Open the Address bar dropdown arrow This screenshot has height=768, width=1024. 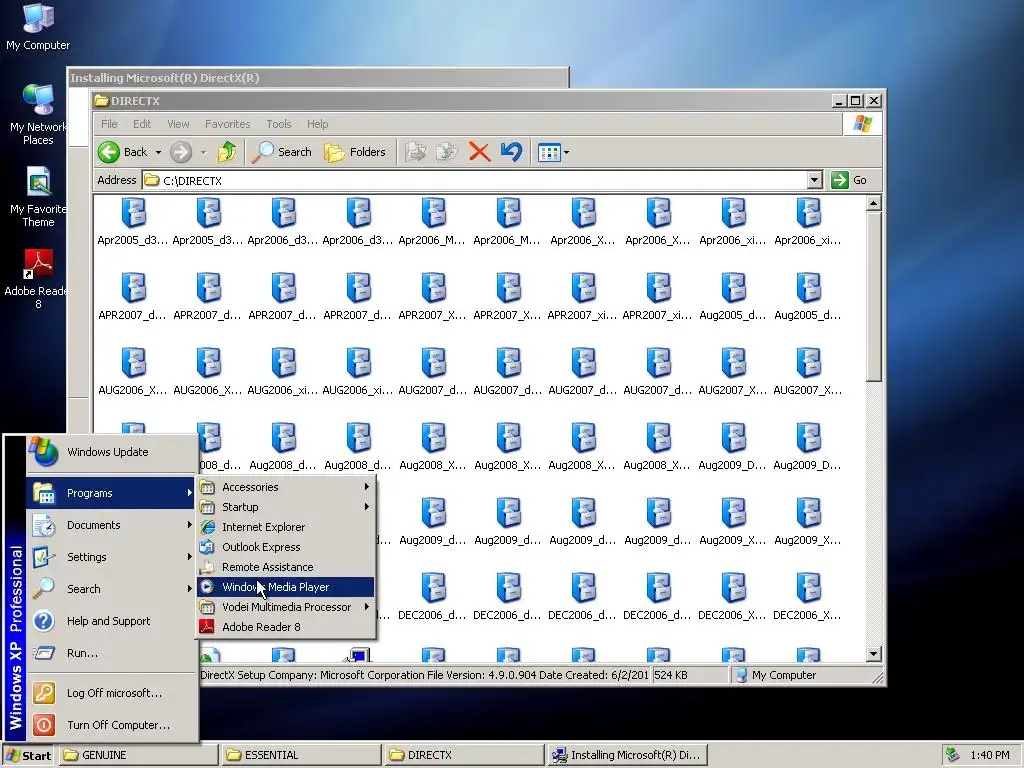[814, 180]
